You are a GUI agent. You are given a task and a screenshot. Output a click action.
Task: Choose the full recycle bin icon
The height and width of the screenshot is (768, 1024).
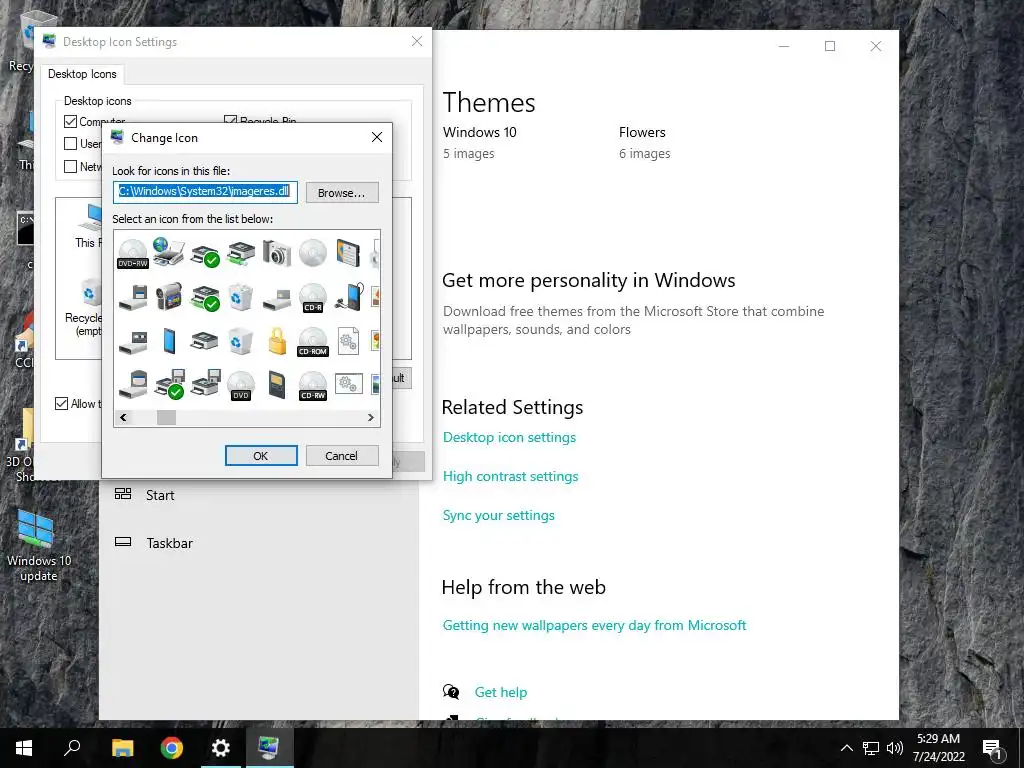pyautogui.click(x=241, y=296)
